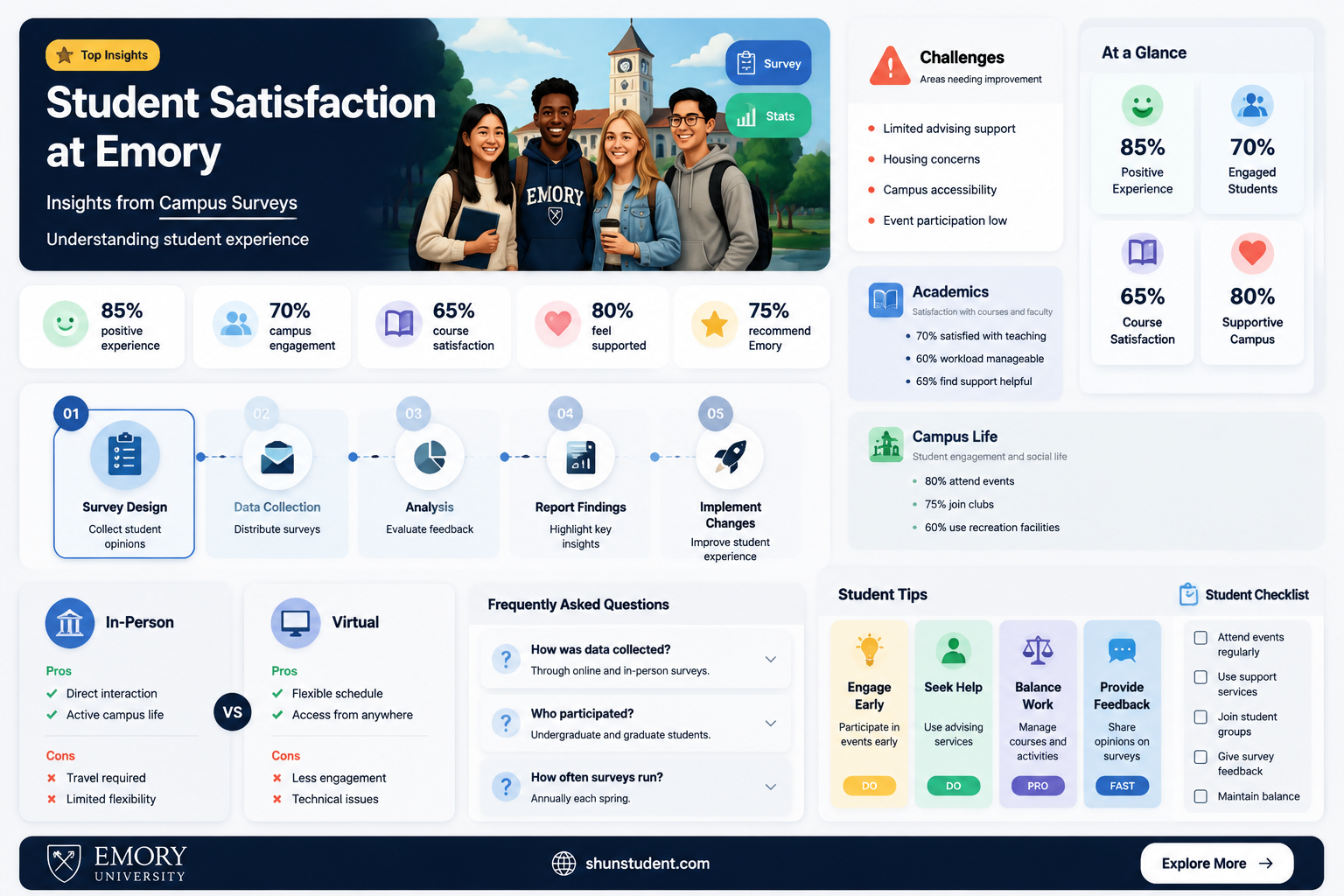Click '70% satisfied with teaching' text

[981, 336]
